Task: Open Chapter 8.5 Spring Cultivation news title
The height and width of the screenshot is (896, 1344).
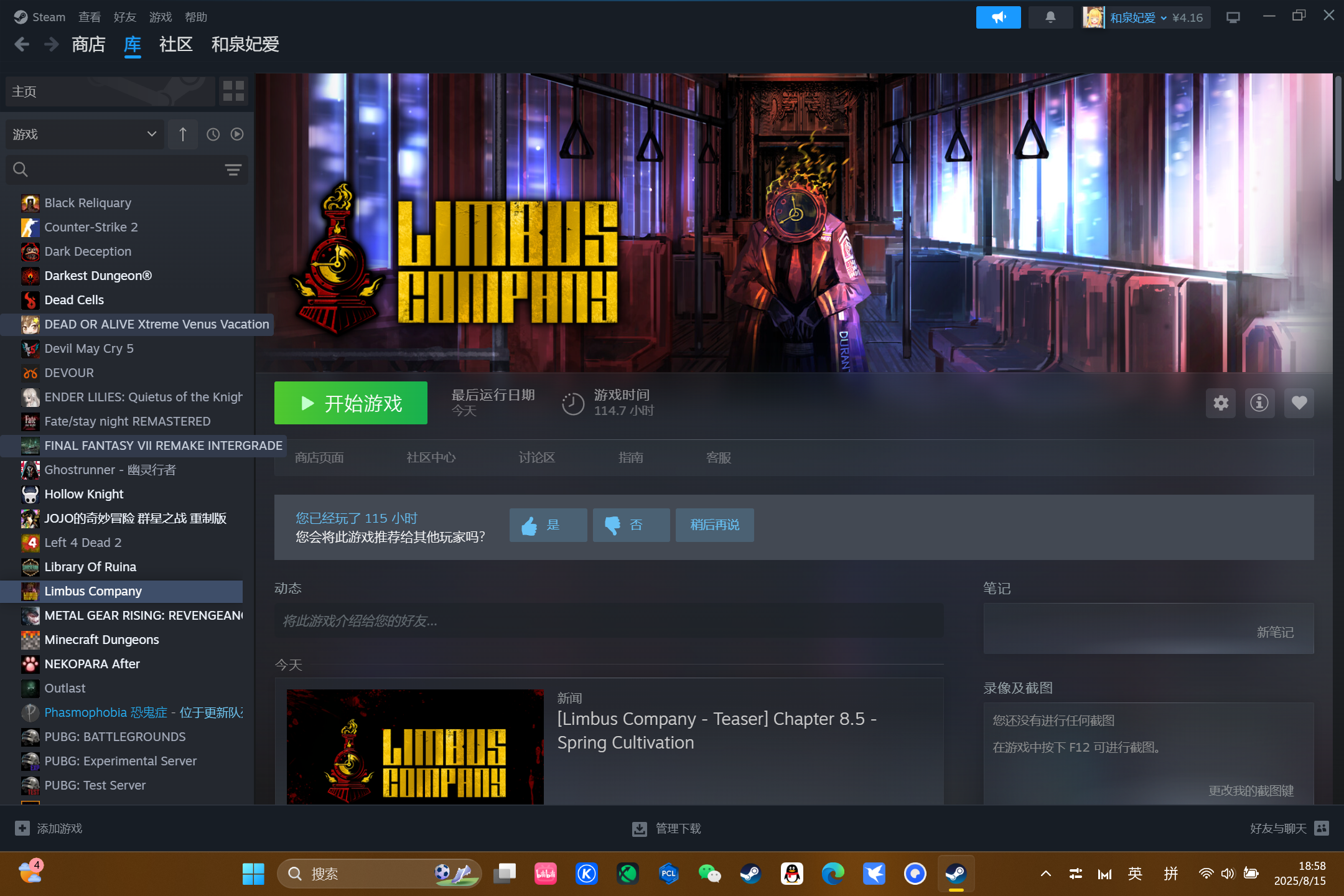Action: [717, 730]
